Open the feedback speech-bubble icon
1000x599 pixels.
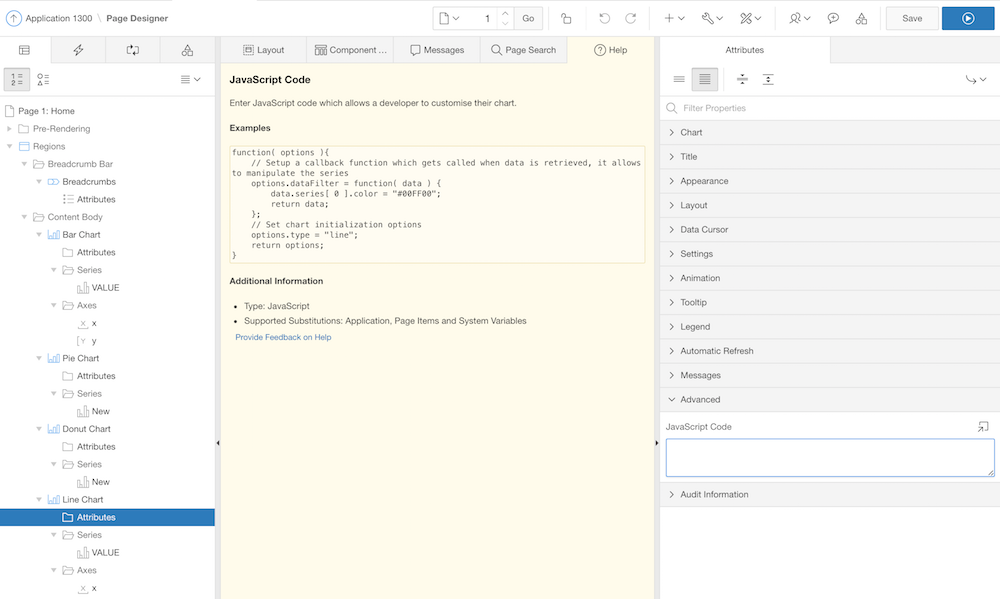[x=833, y=17]
